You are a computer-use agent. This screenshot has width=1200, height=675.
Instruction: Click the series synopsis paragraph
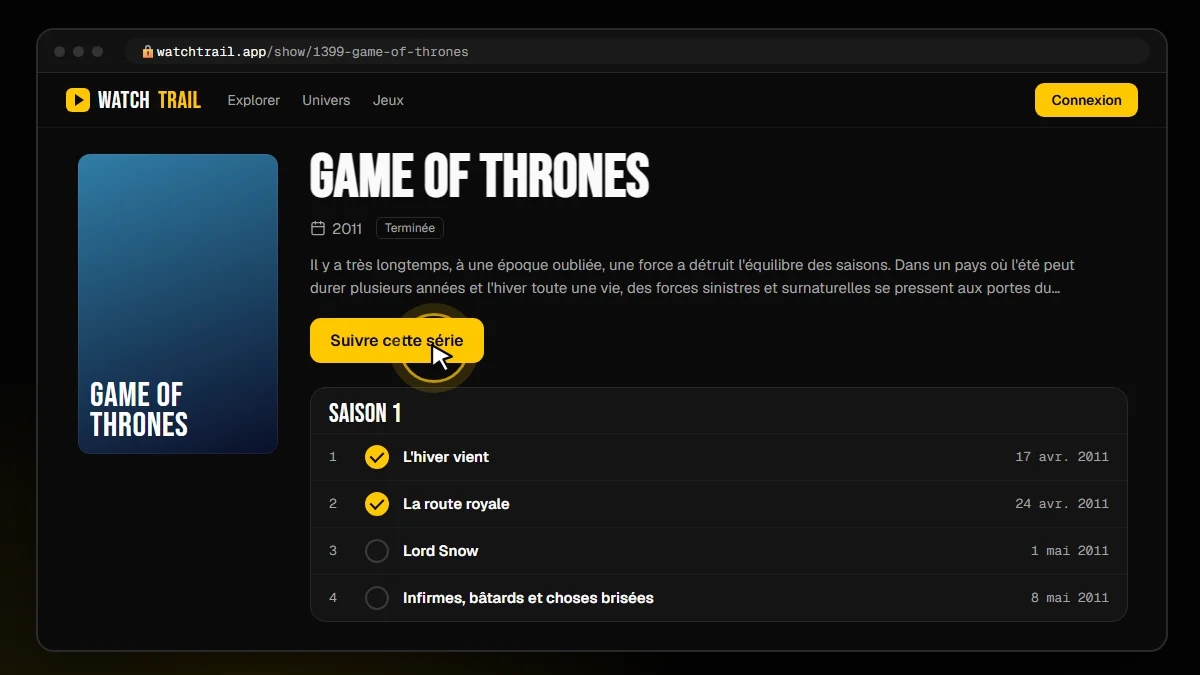tap(693, 277)
